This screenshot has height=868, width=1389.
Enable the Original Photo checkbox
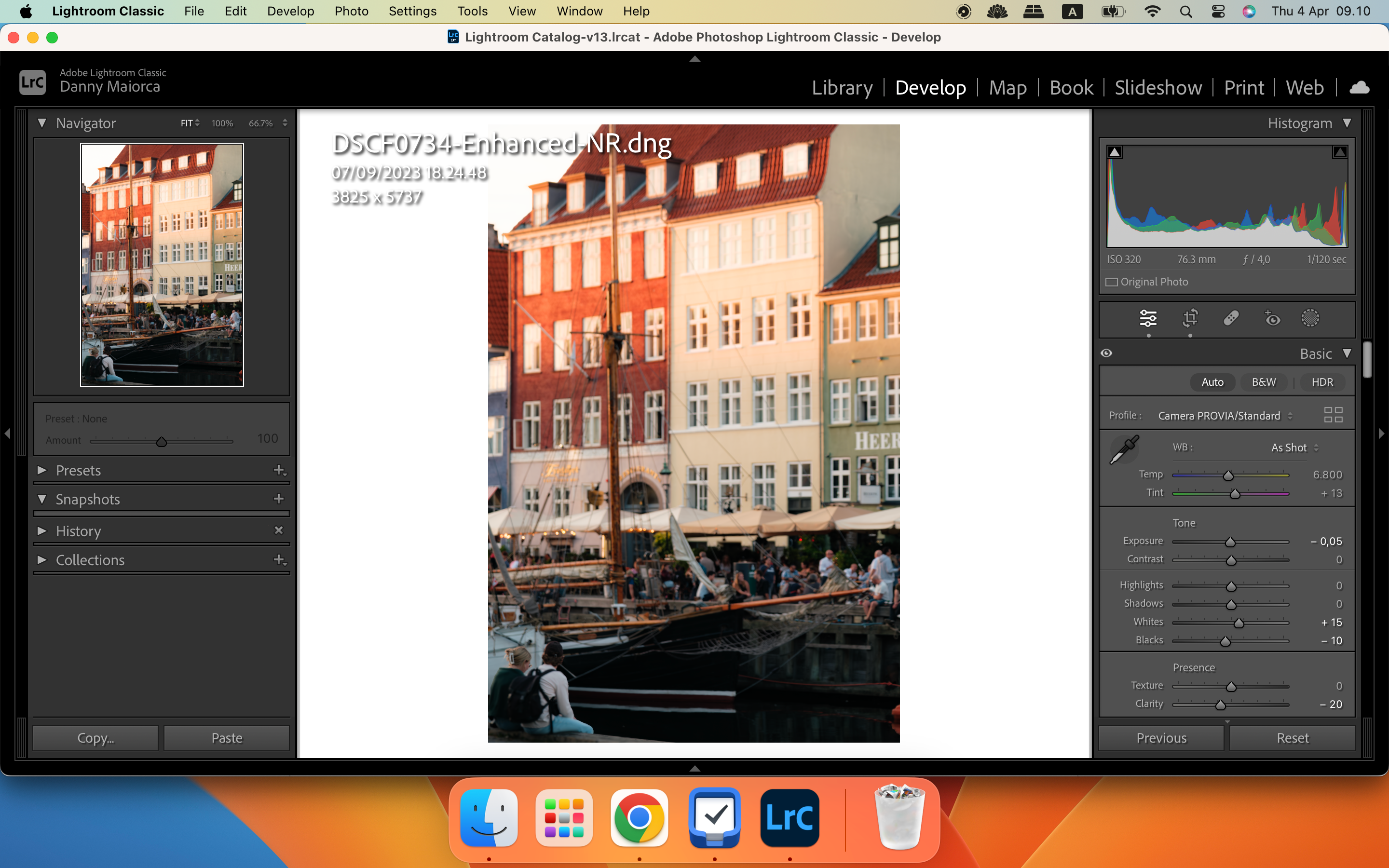click(x=1112, y=282)
